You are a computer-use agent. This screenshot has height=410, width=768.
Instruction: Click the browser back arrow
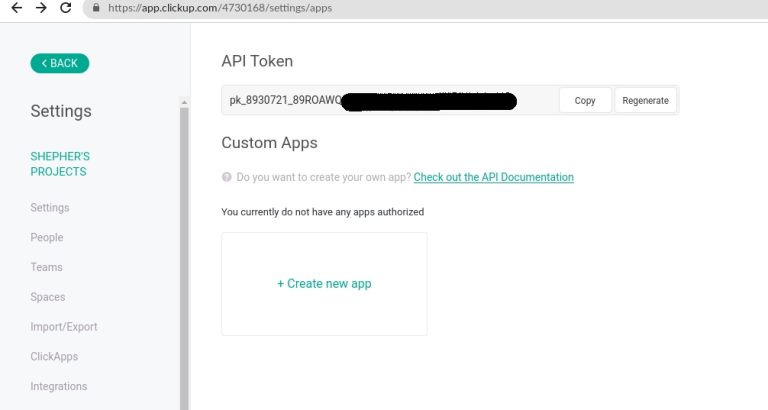point(16,7)
